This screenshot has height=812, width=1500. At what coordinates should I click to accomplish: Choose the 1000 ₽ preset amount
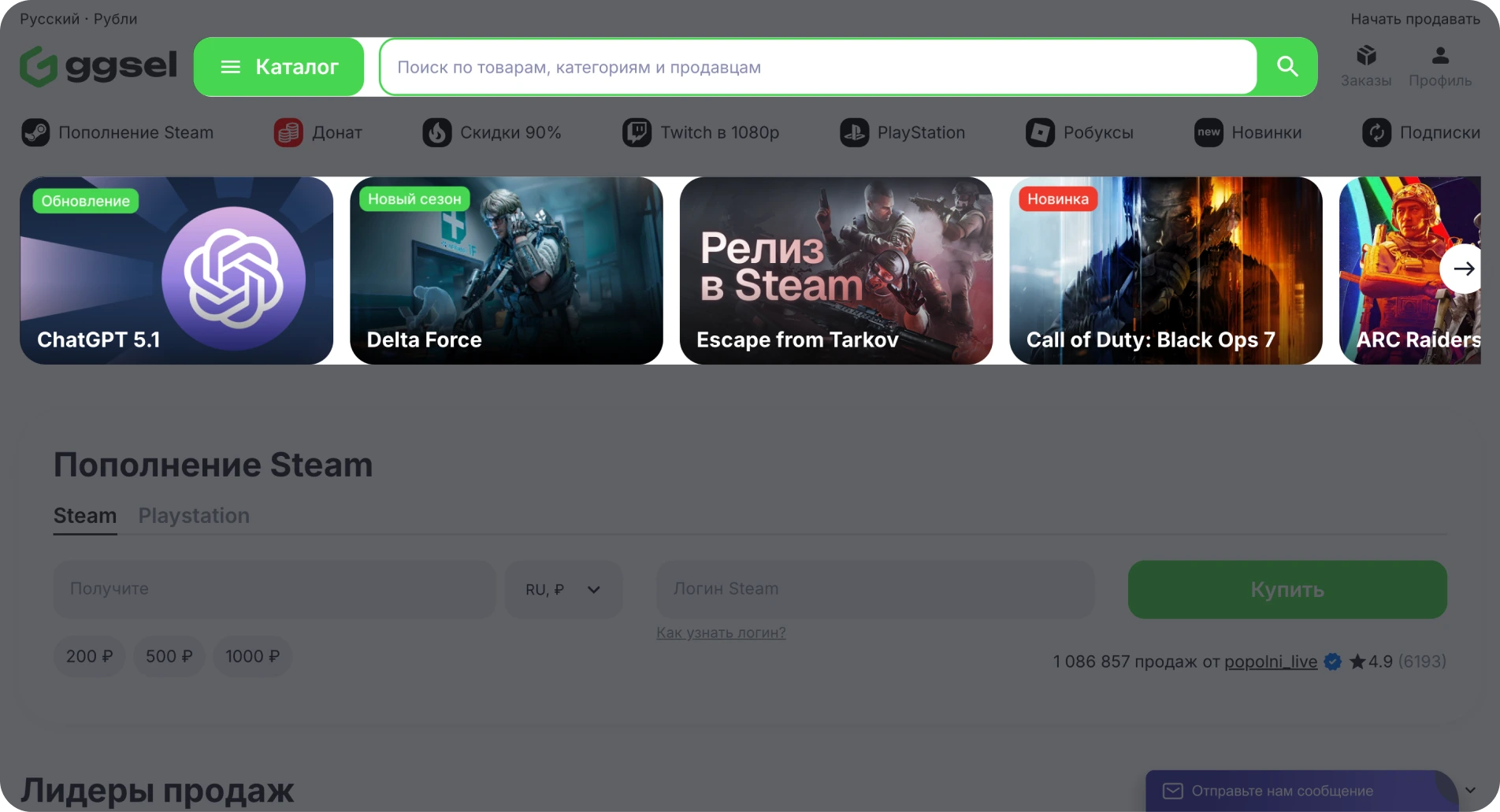tap(252, 656)
